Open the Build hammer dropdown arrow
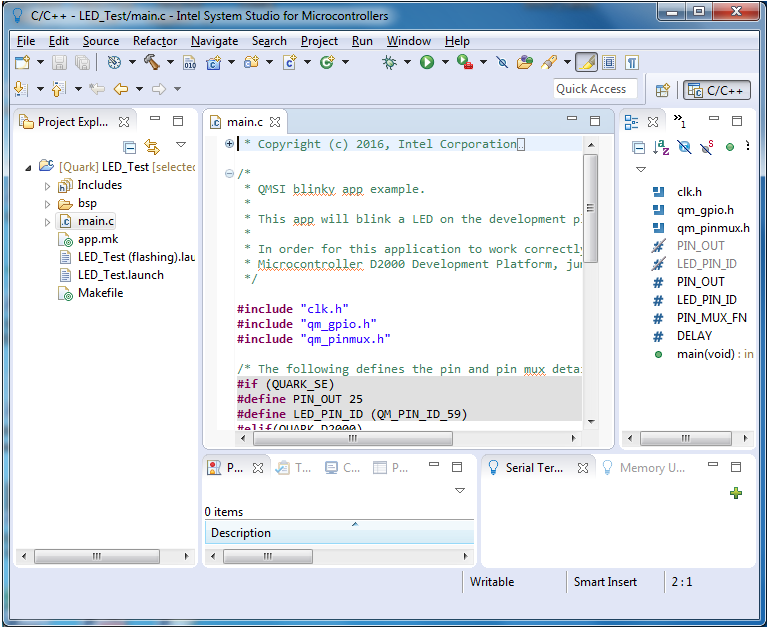This screenshot has width=769, height=627. pyautogui.click(x=170, y=62)
